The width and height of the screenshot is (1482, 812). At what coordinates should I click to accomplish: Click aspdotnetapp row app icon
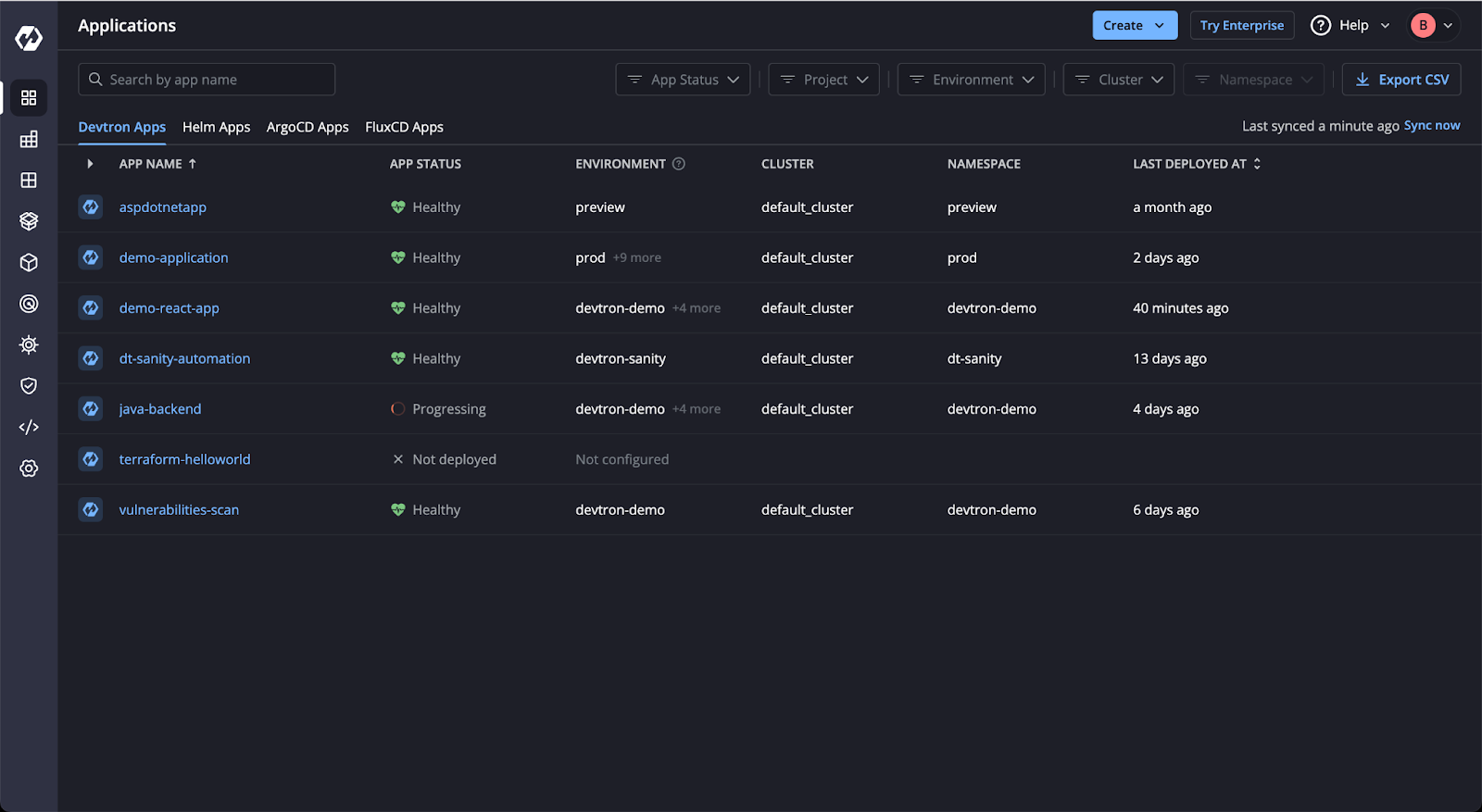click(x=91, y=206)
